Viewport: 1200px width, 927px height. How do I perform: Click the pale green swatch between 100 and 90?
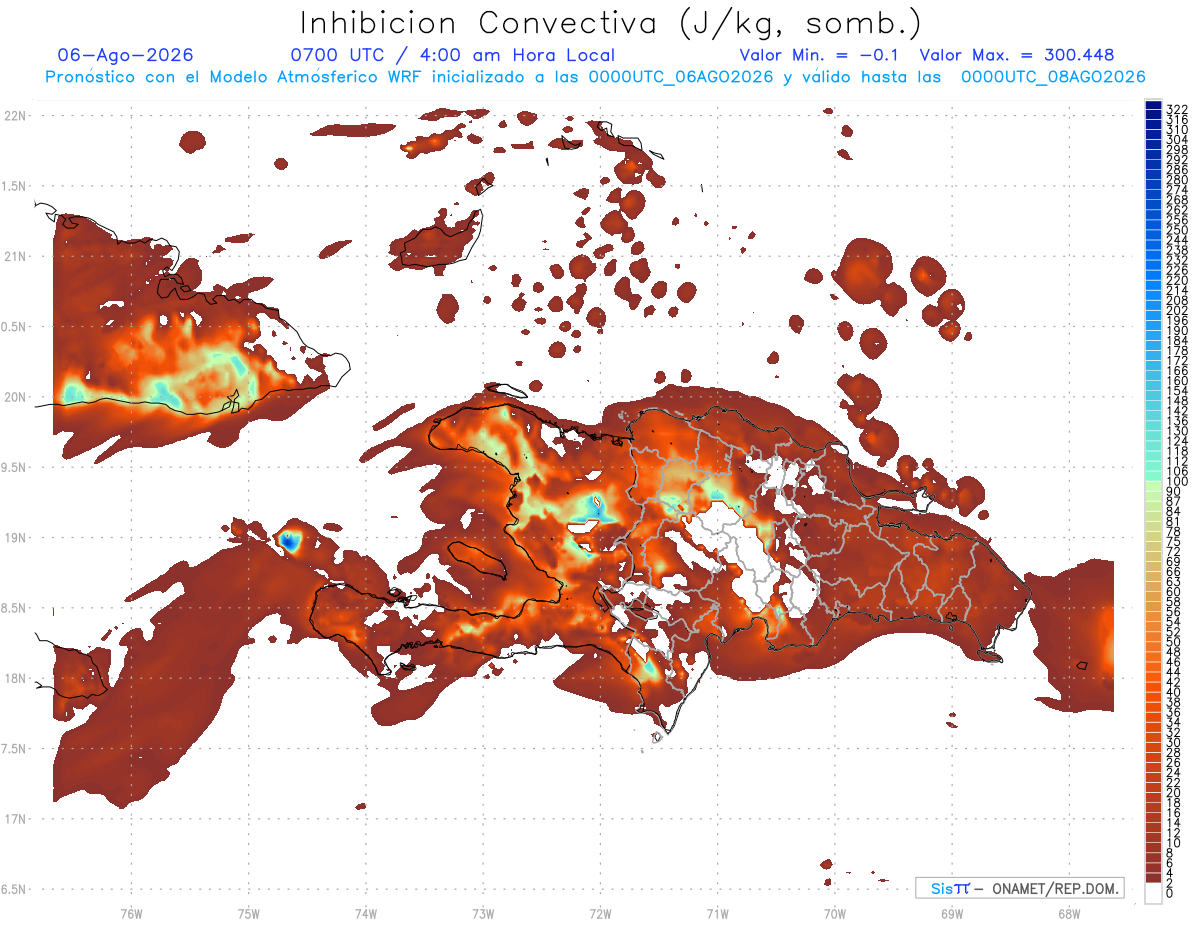1153,488
